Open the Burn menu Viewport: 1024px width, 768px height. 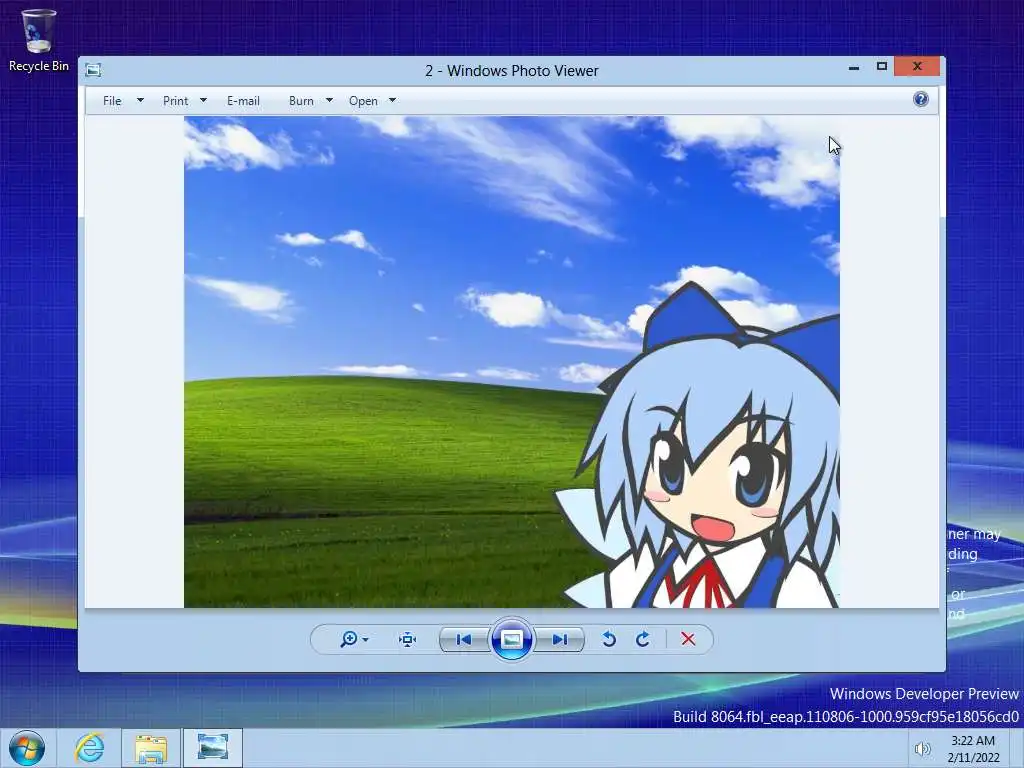[301, 101]
